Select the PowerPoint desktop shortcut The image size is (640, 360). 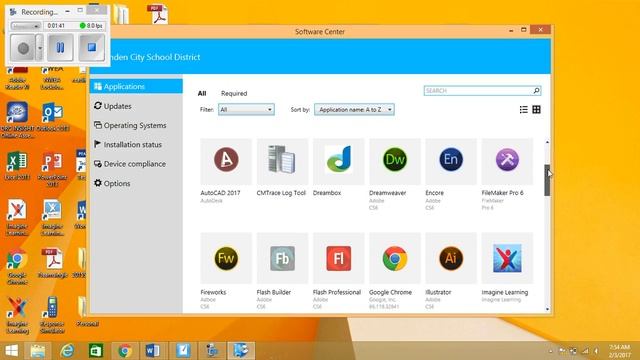pyautogui.click(x=52, y=169)
